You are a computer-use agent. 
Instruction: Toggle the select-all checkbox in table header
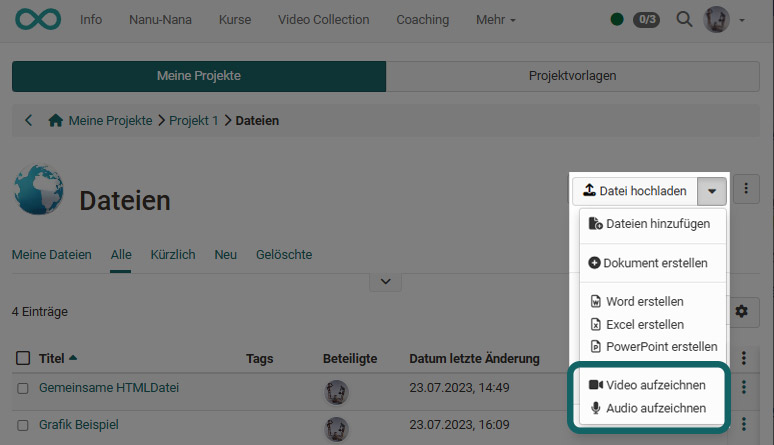[23, 358]
